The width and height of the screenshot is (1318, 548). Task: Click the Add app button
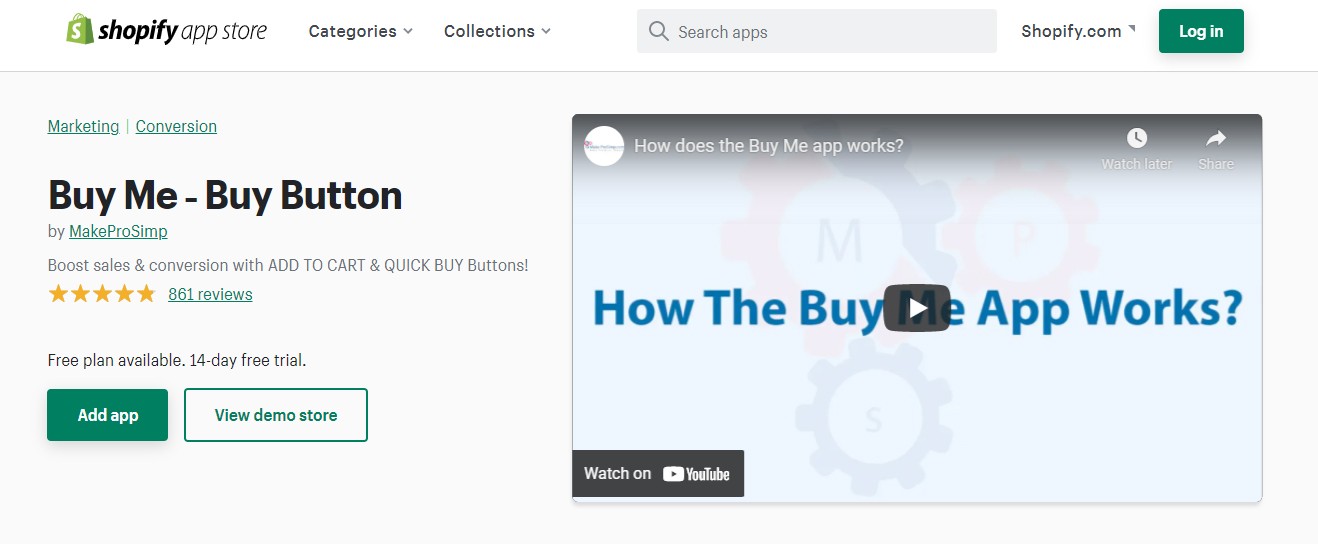click(x=108, y=415)
